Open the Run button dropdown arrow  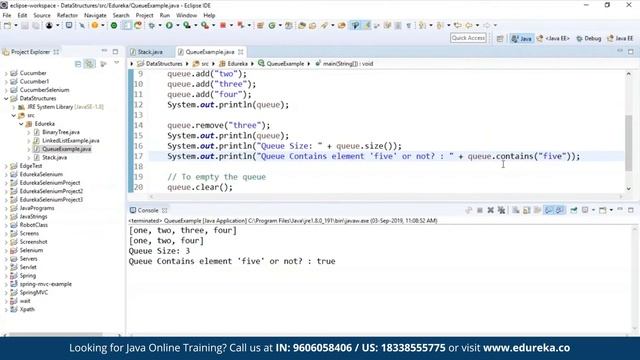click(x=178, y=25)
